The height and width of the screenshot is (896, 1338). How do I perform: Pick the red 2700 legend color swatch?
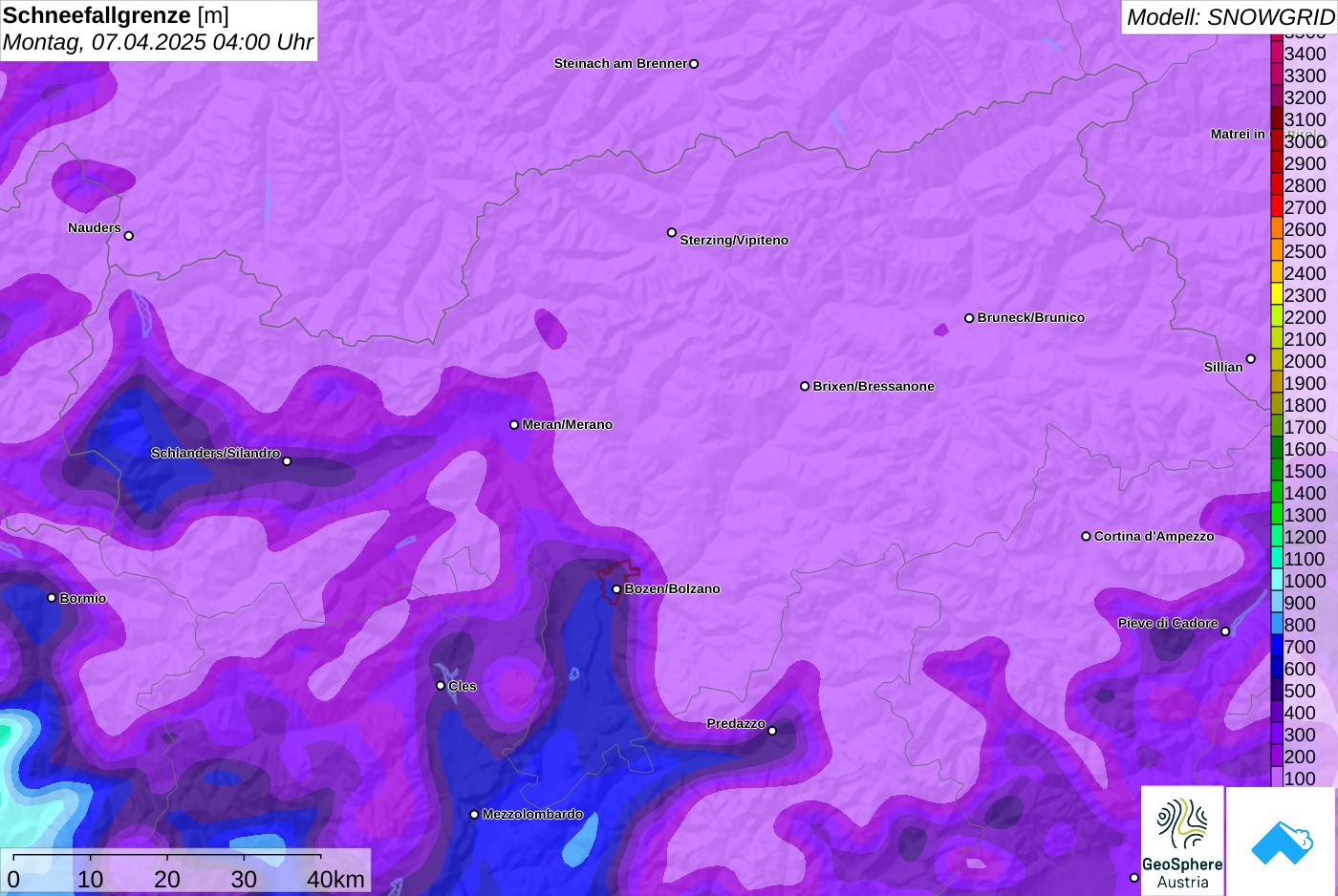pos(1277,206)
